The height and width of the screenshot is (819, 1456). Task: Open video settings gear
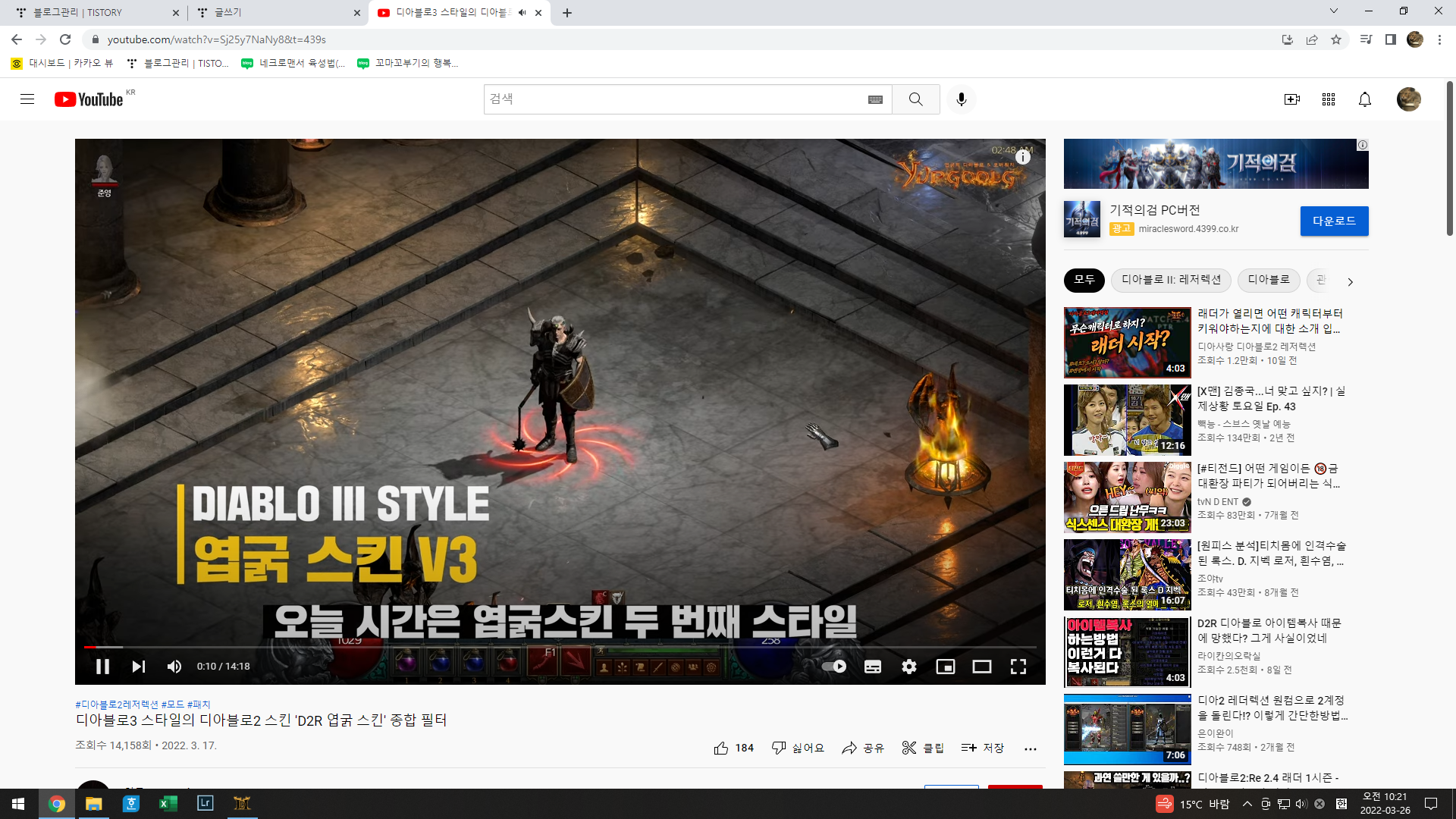click(908, 667)
